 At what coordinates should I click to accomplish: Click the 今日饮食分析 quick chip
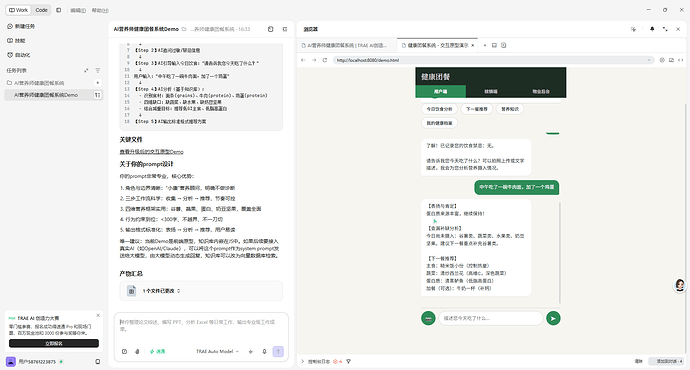(439, 109)
